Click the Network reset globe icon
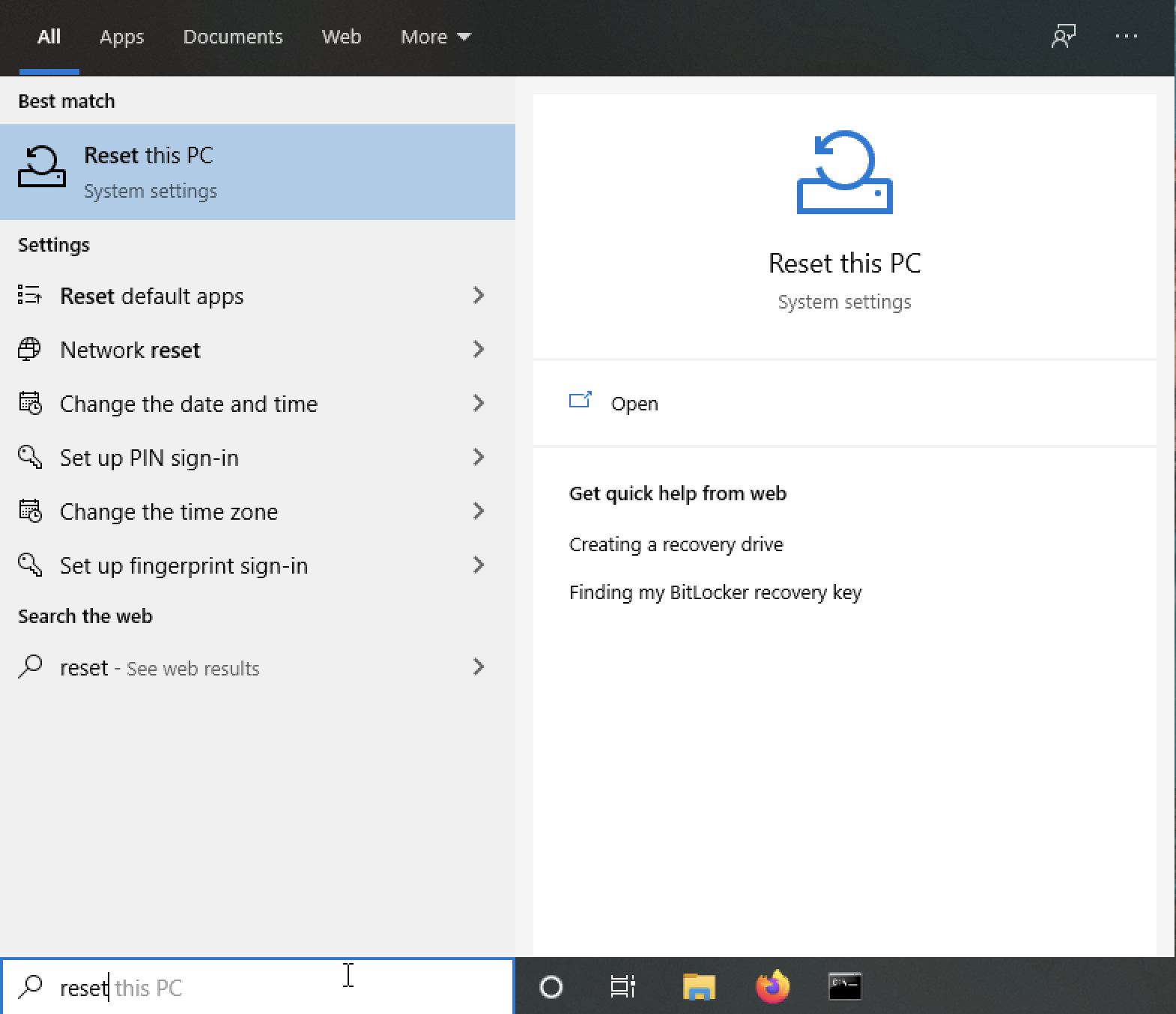Image resolution: width=1176 pixels, height=1014 pixels. point(29,349)
